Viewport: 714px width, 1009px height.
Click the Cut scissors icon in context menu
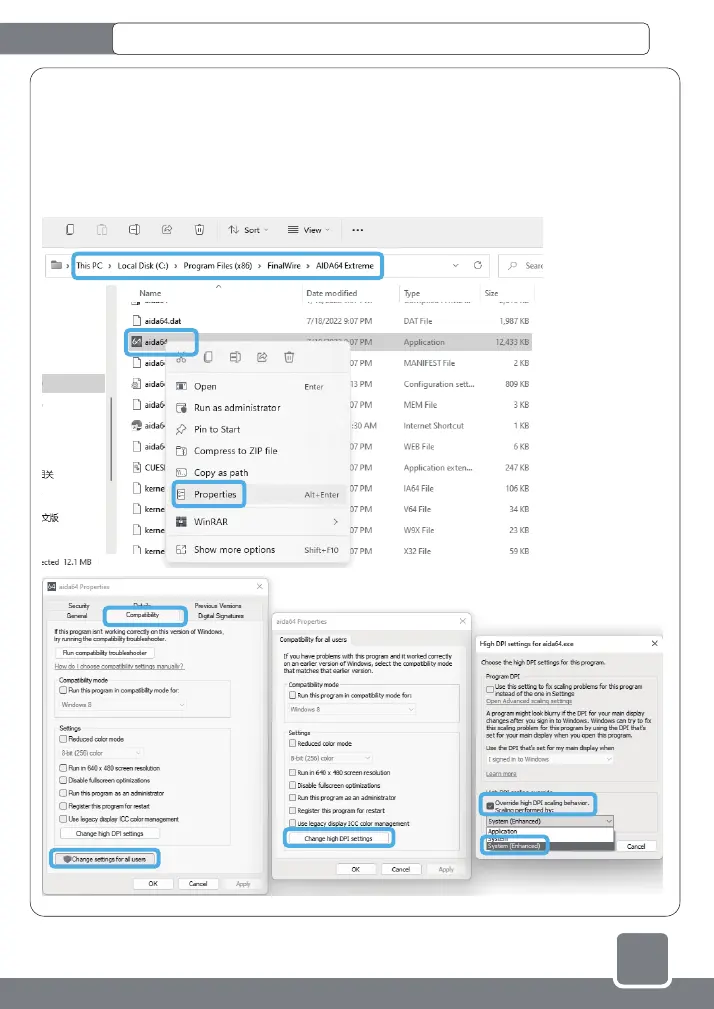point(181,357)
